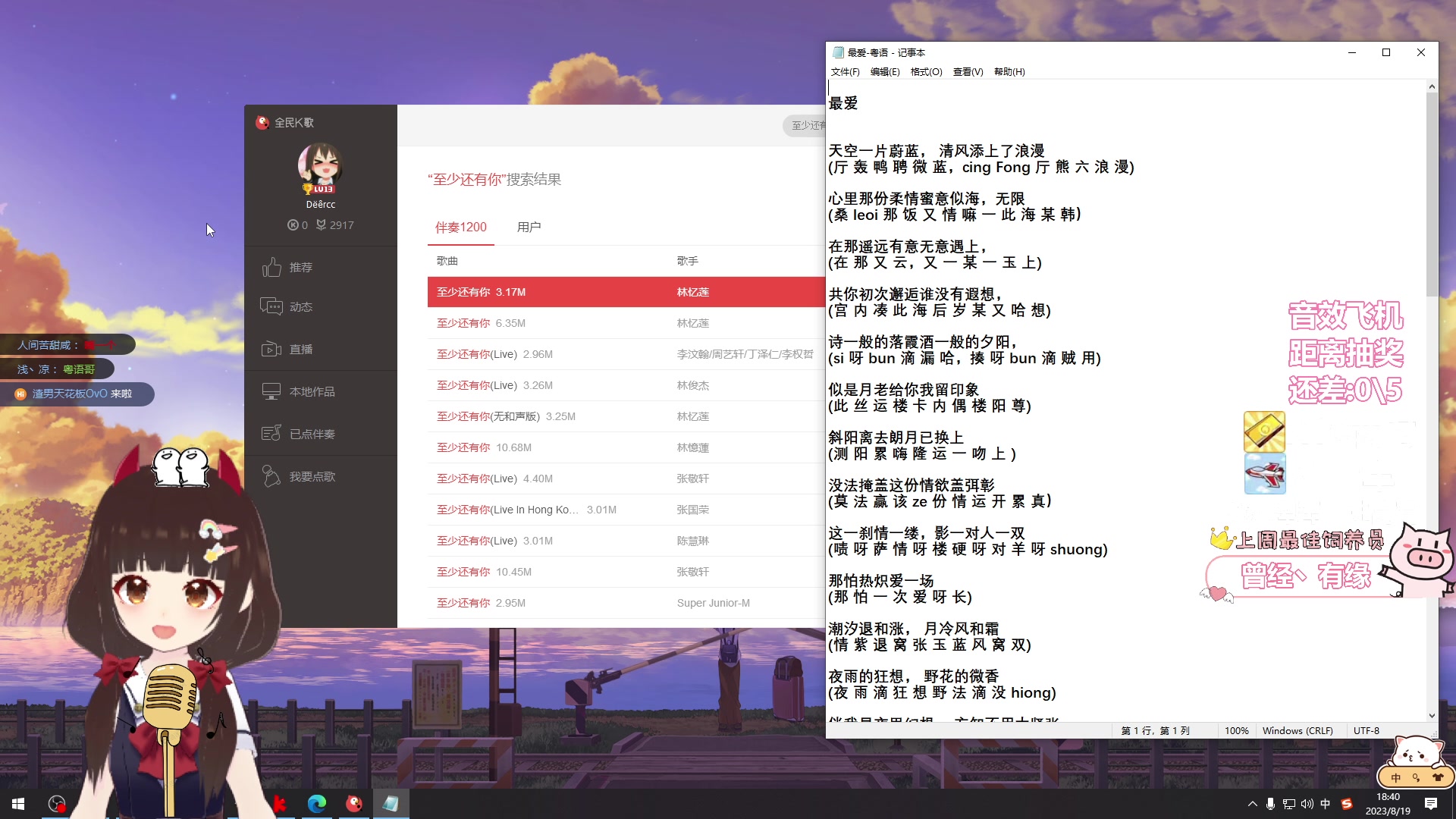Open 直播 live broadcast icon in sidebar
Viewport: 1456px width, 819px height.
point(271,349)
